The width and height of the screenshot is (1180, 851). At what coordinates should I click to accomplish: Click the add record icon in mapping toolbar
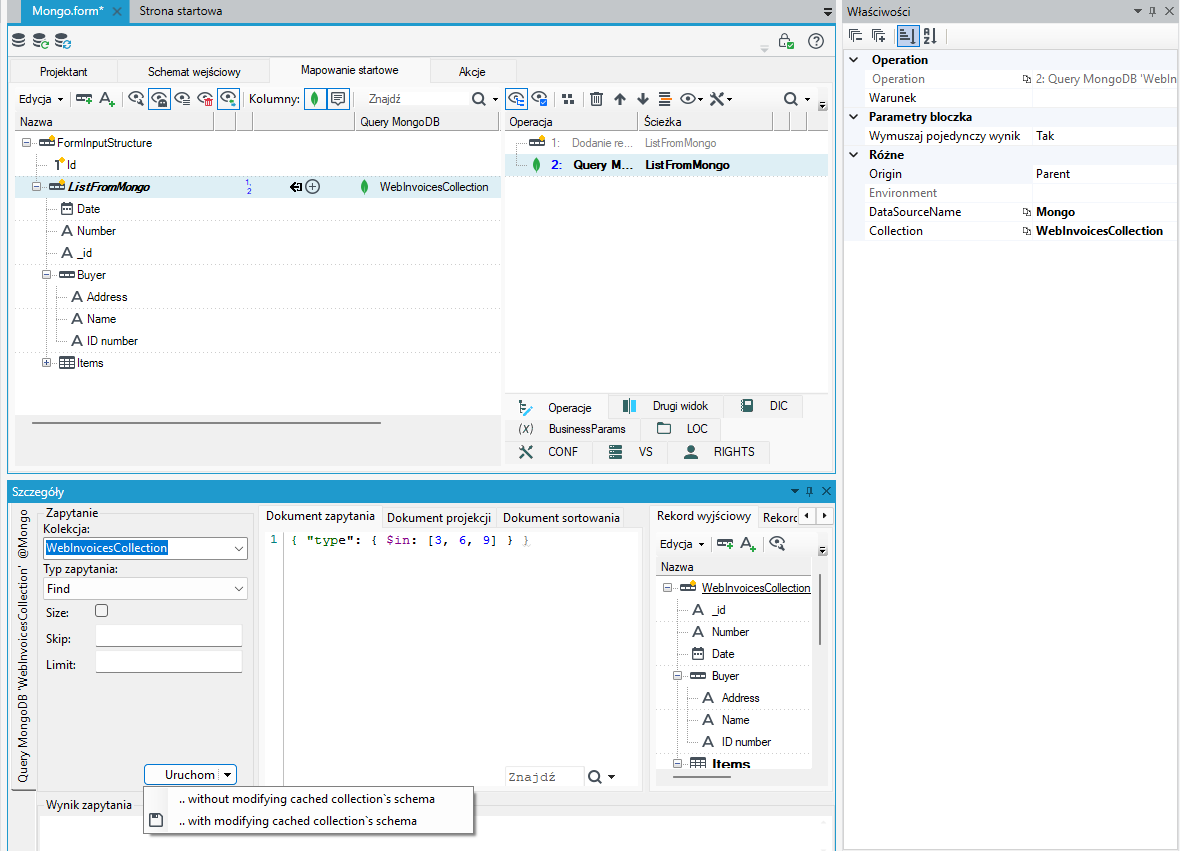(84, 99)
